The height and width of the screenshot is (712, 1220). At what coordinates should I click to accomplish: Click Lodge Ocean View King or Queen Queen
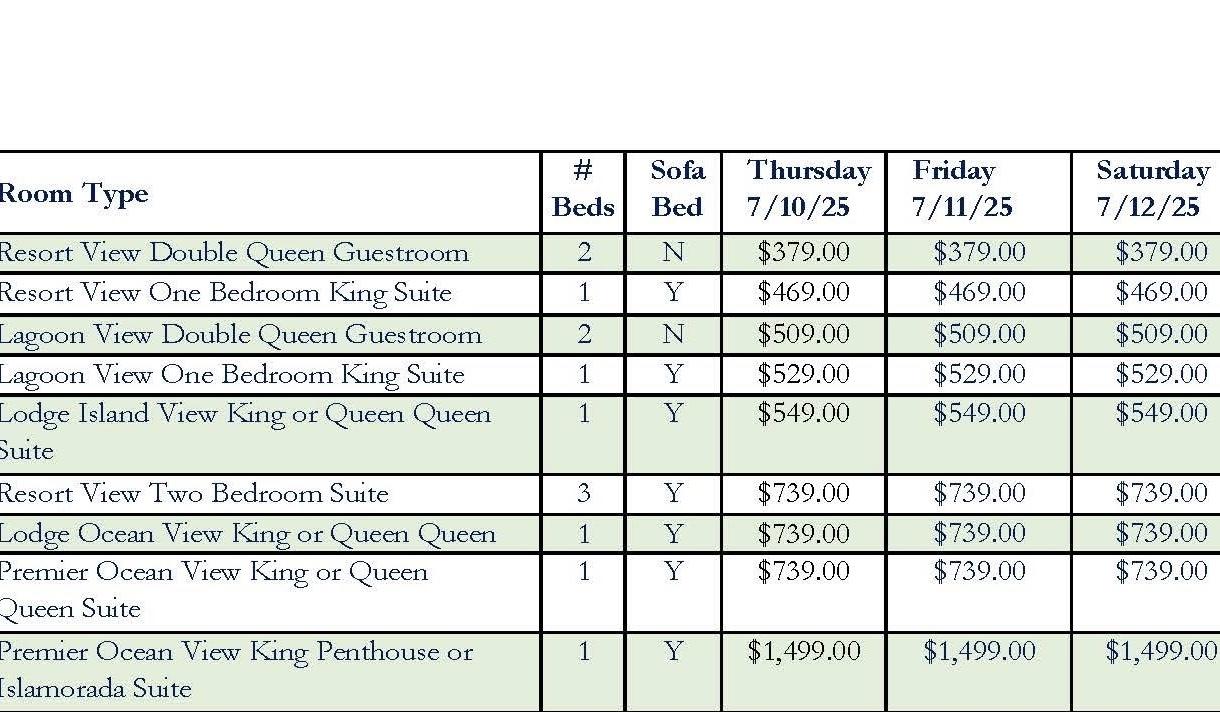coord(247,534)
